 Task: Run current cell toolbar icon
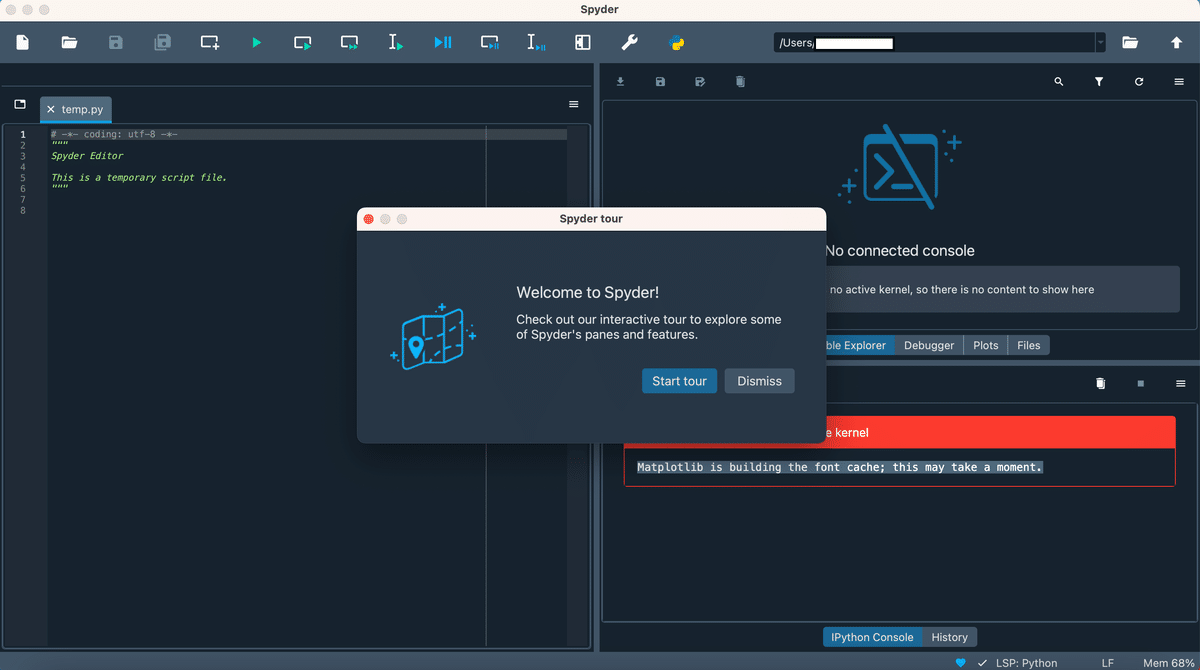pyautogui.click(x=303, y=42)
